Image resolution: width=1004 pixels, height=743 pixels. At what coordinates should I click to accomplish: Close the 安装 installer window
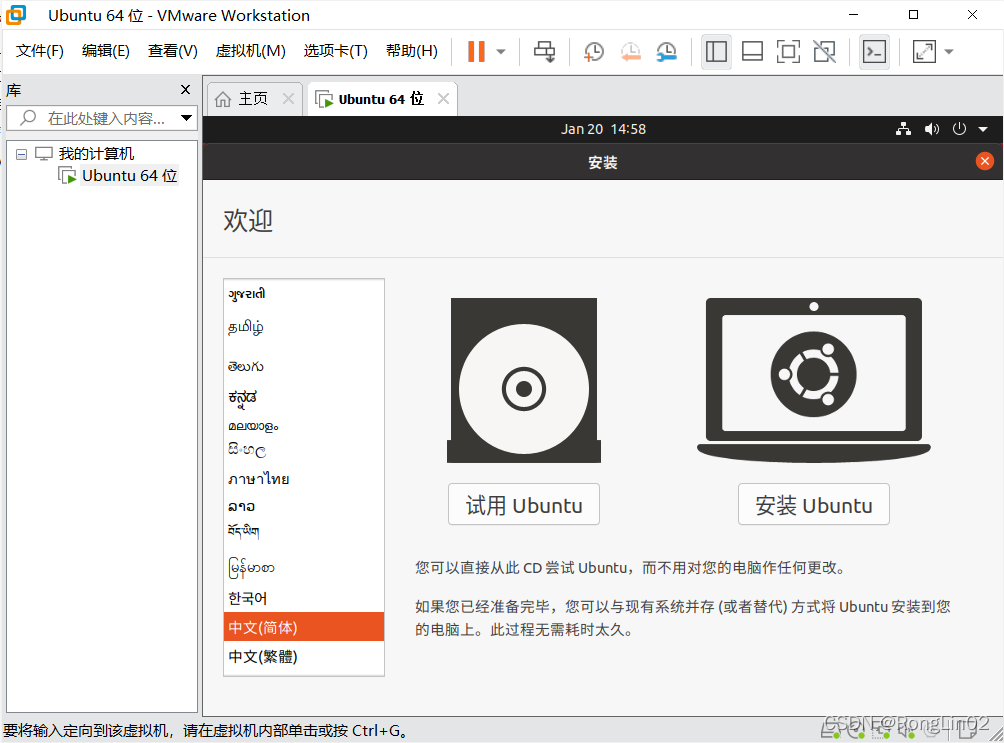coord(985,161)
